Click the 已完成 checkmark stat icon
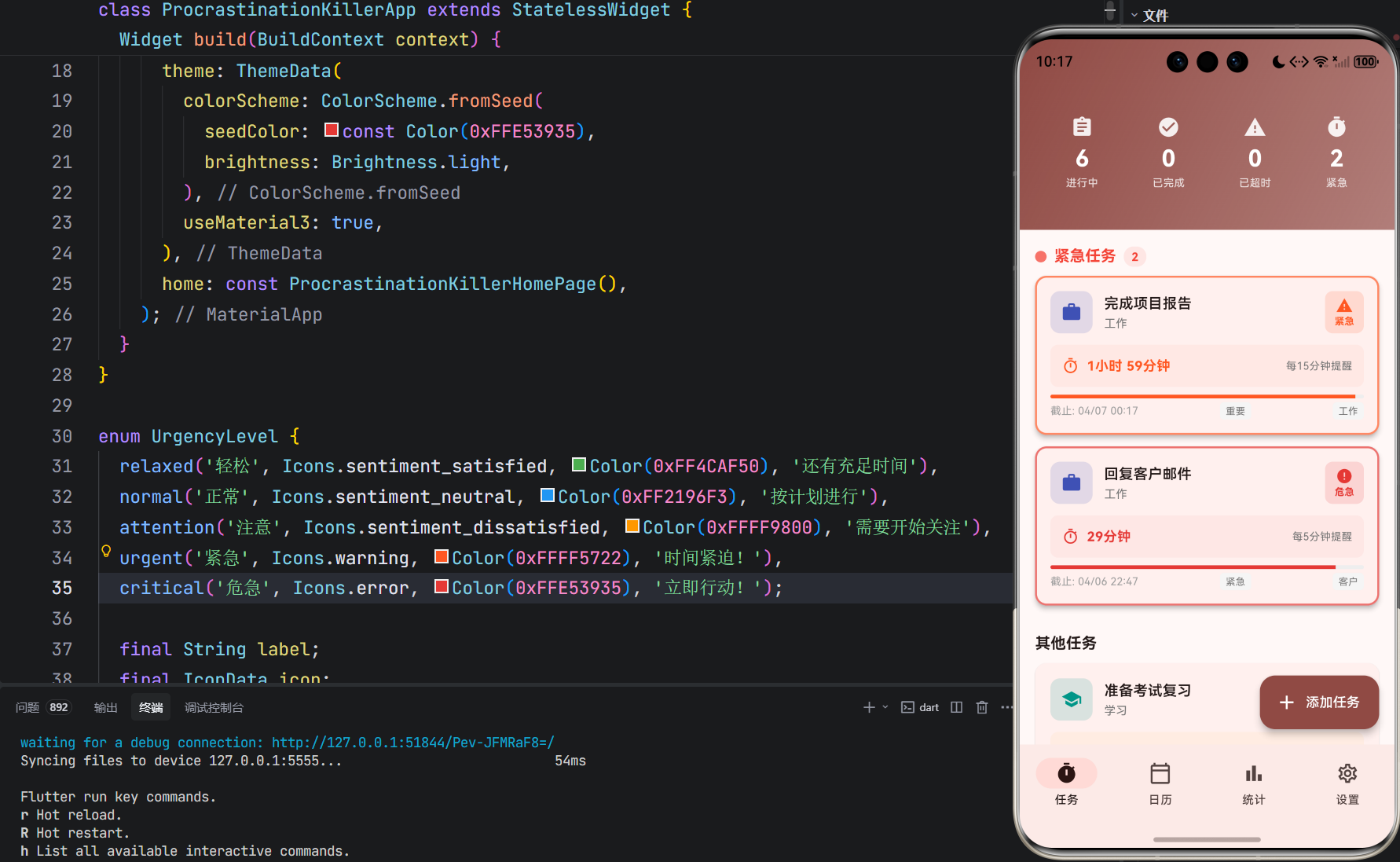Image resolution: width=1400 pixels, height=862 pixels. pyautogui.click(x=1168, y=127)
